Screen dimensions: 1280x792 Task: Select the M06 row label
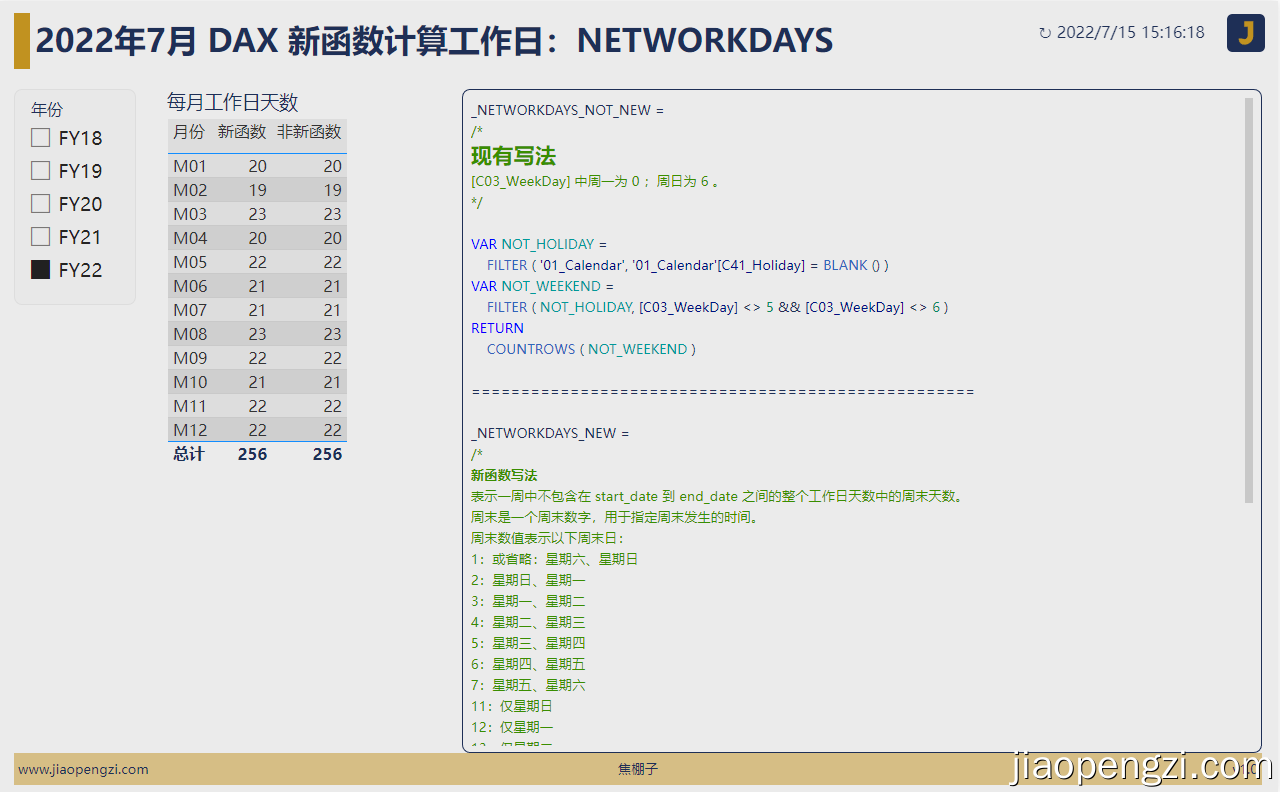click(190, 286)
